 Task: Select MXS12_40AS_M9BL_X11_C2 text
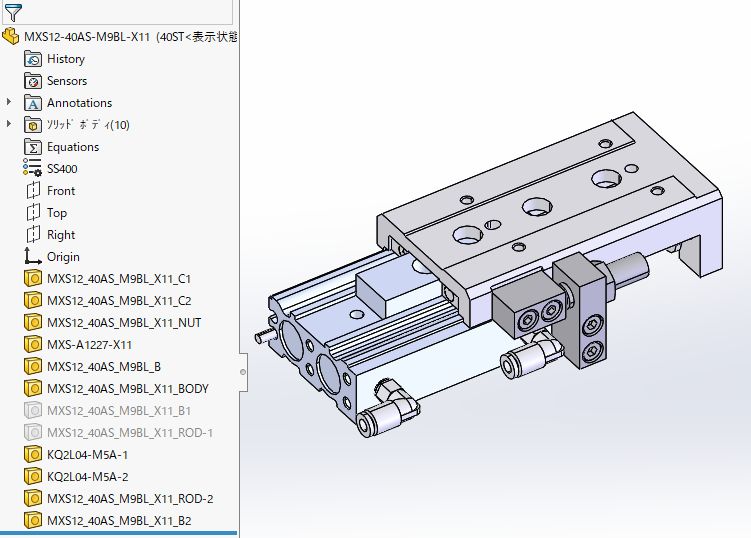pyautogui.click(x=119, y=301)
